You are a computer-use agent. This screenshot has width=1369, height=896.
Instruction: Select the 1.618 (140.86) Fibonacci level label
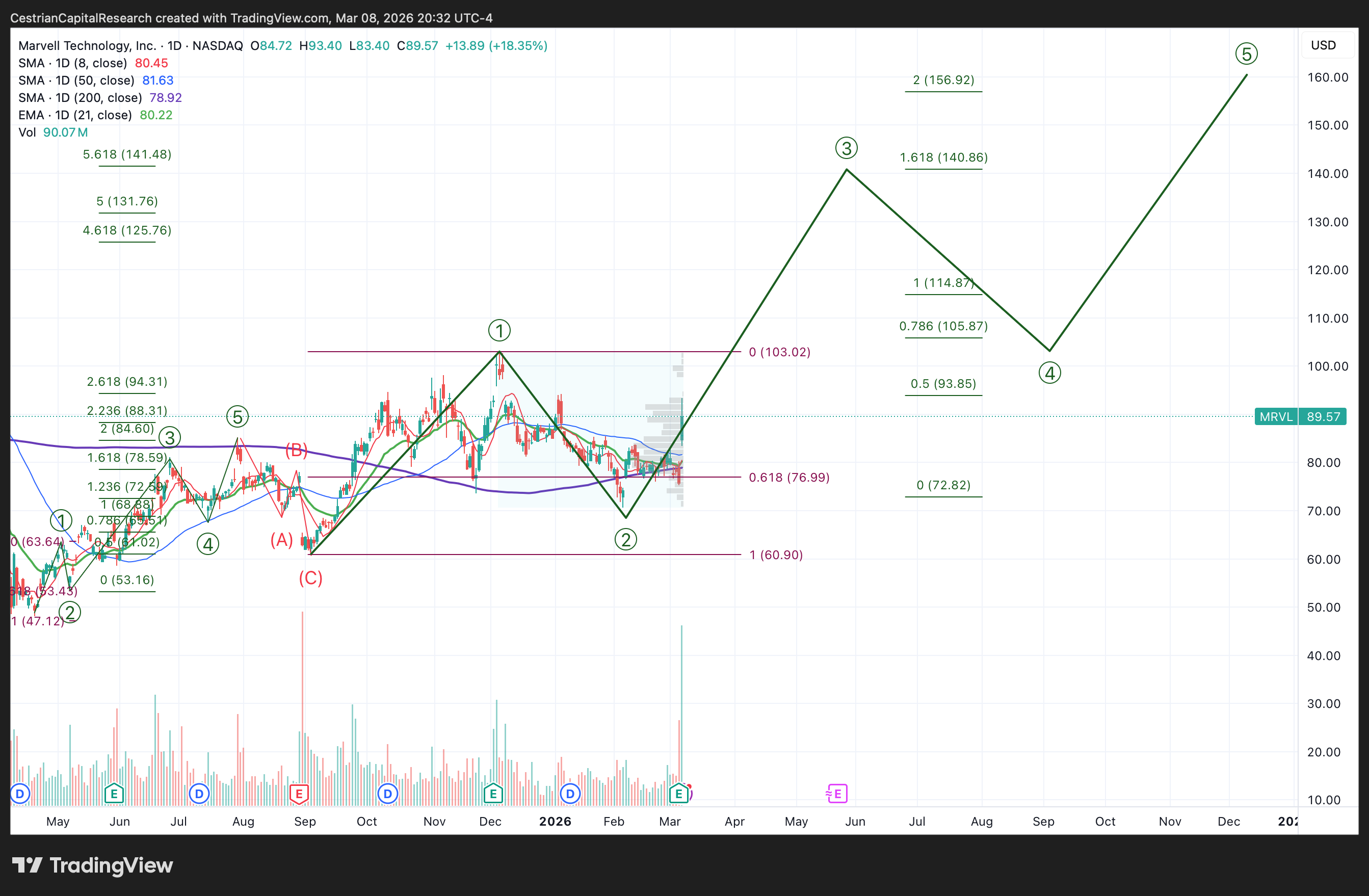click(943, 157)
